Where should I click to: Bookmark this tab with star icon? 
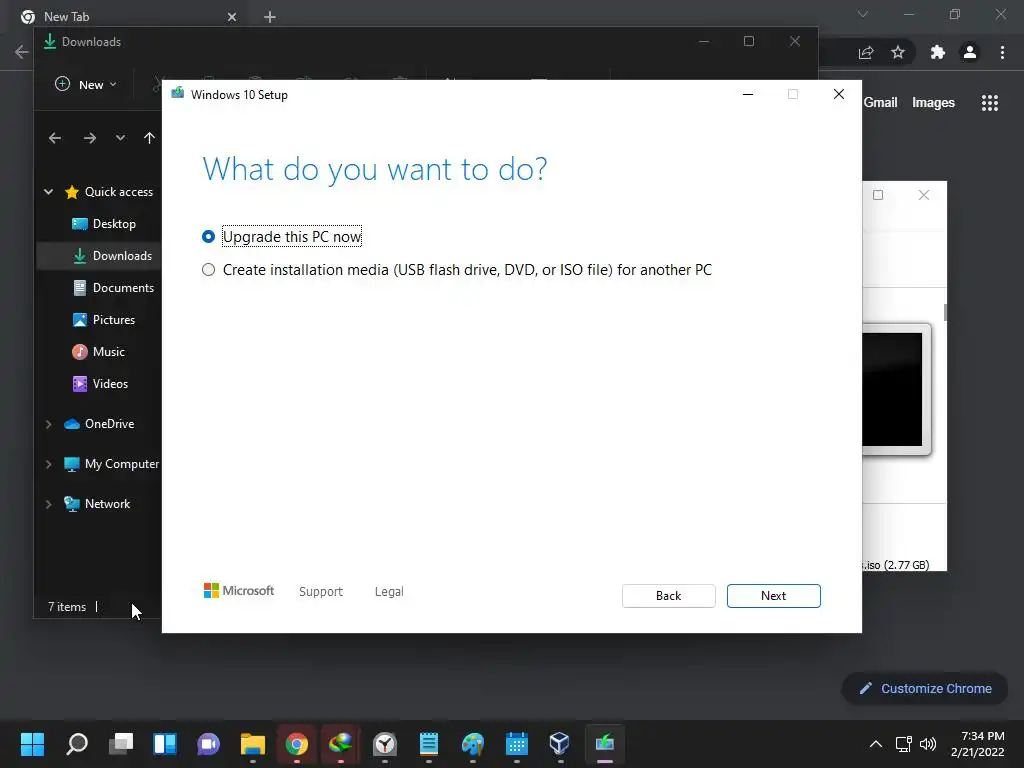[898, 52]
